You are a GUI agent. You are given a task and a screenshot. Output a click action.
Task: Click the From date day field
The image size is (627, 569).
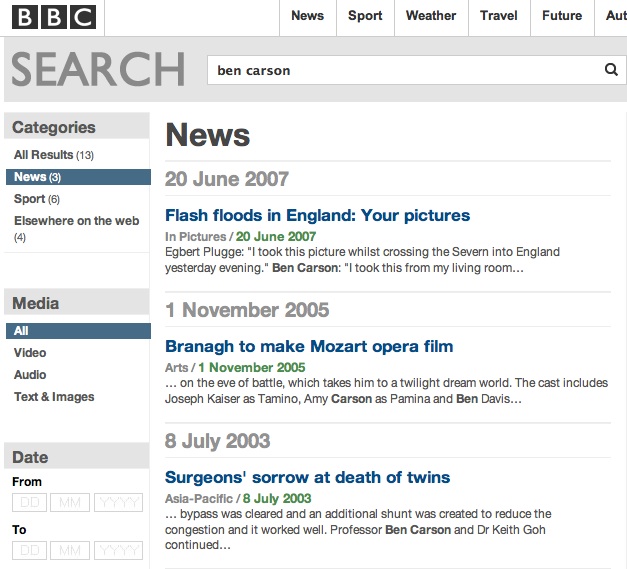pyautogui.click(x=30, y=503)
